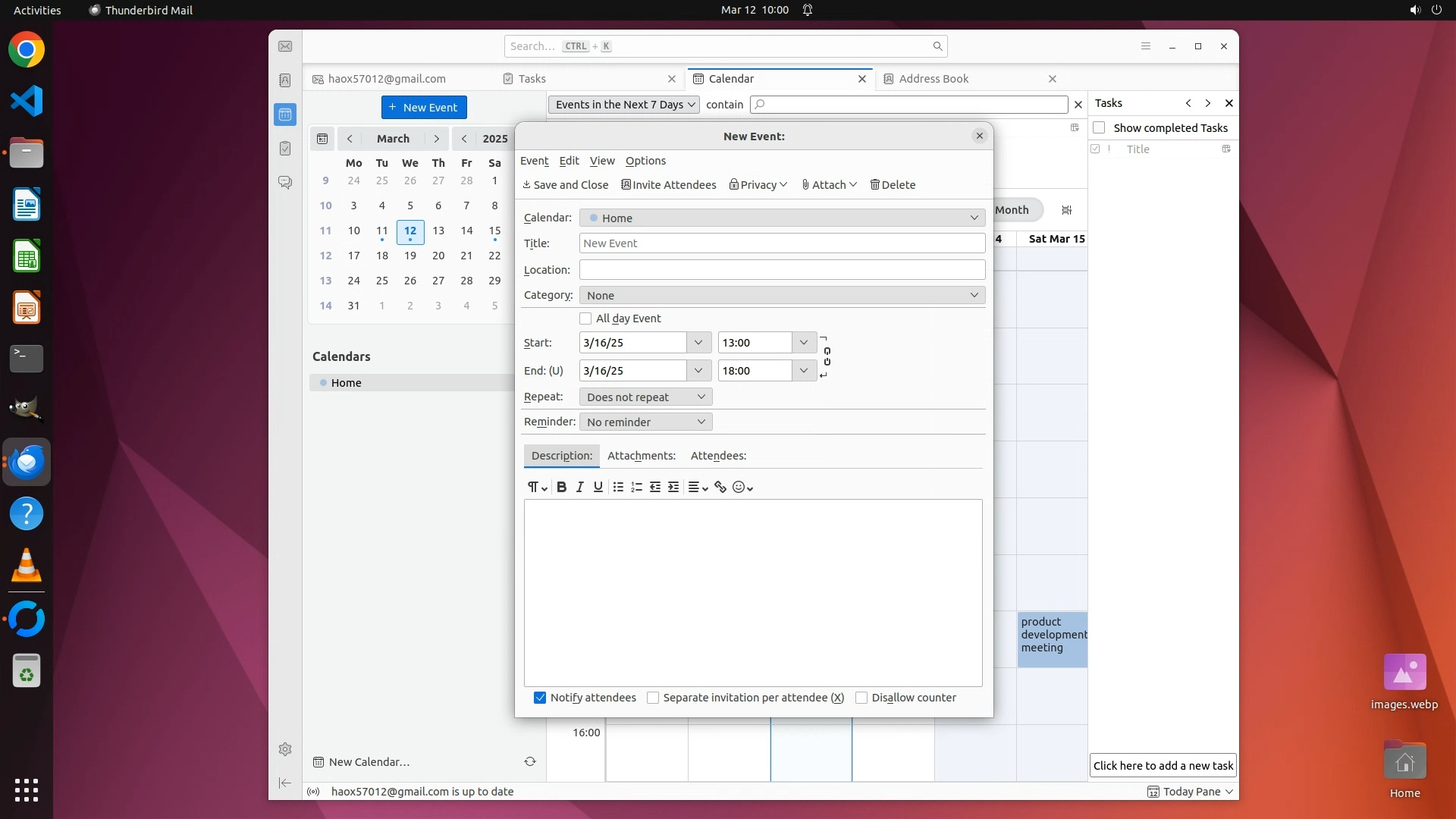The width and height of the screenshot is (1456, 819).
Task: Click the event Title input field
Action: [781, 243]
